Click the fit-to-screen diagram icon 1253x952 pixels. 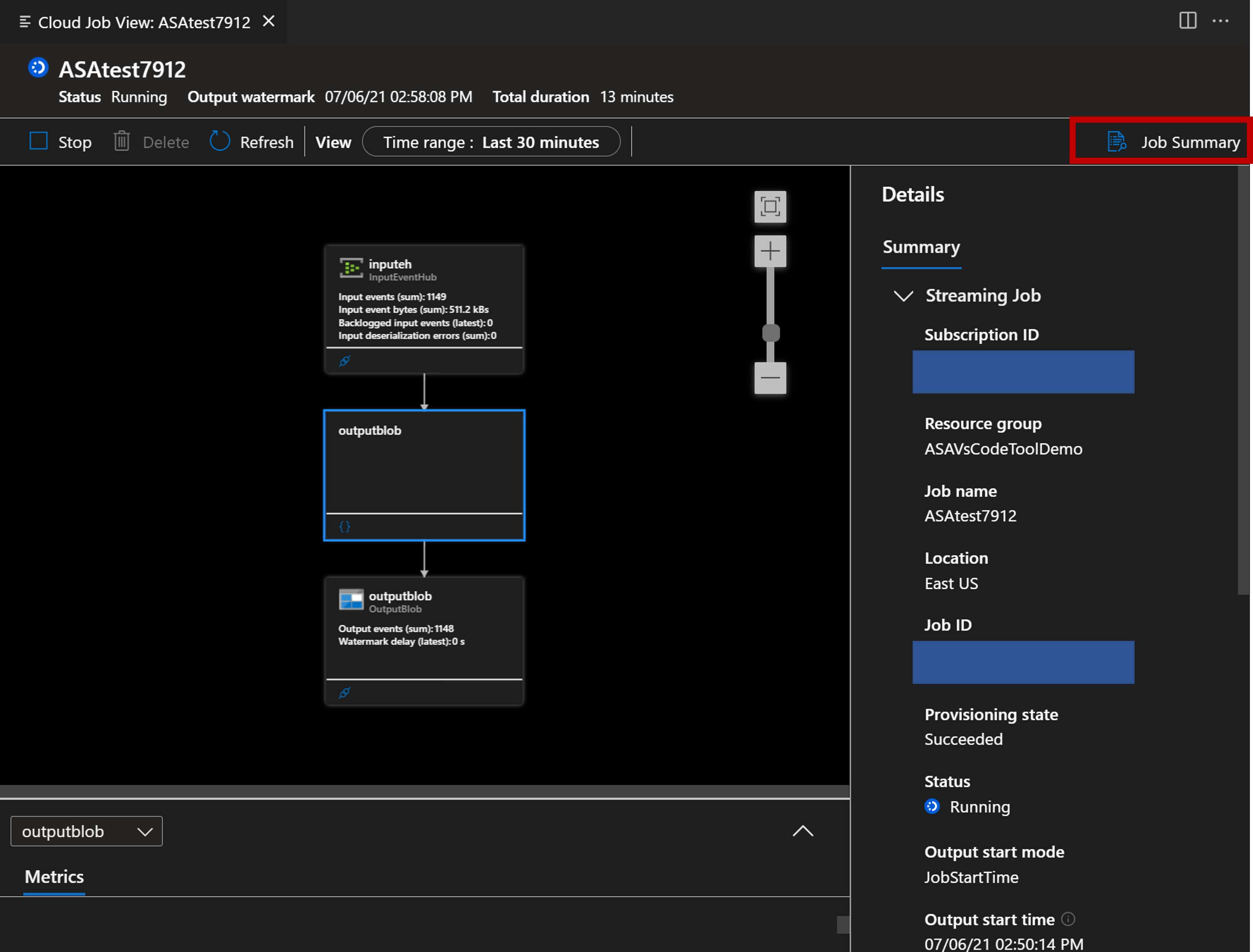[x=771, y=207]
